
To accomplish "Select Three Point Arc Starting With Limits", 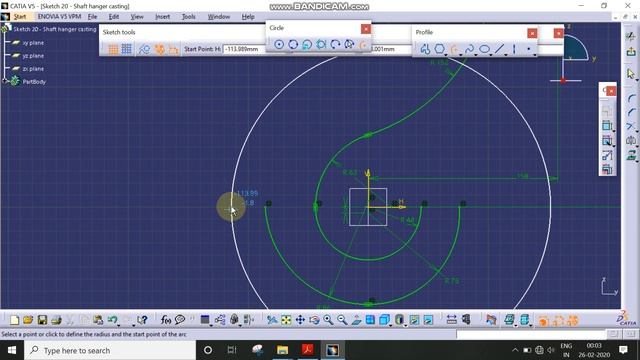I will point(349,44).
